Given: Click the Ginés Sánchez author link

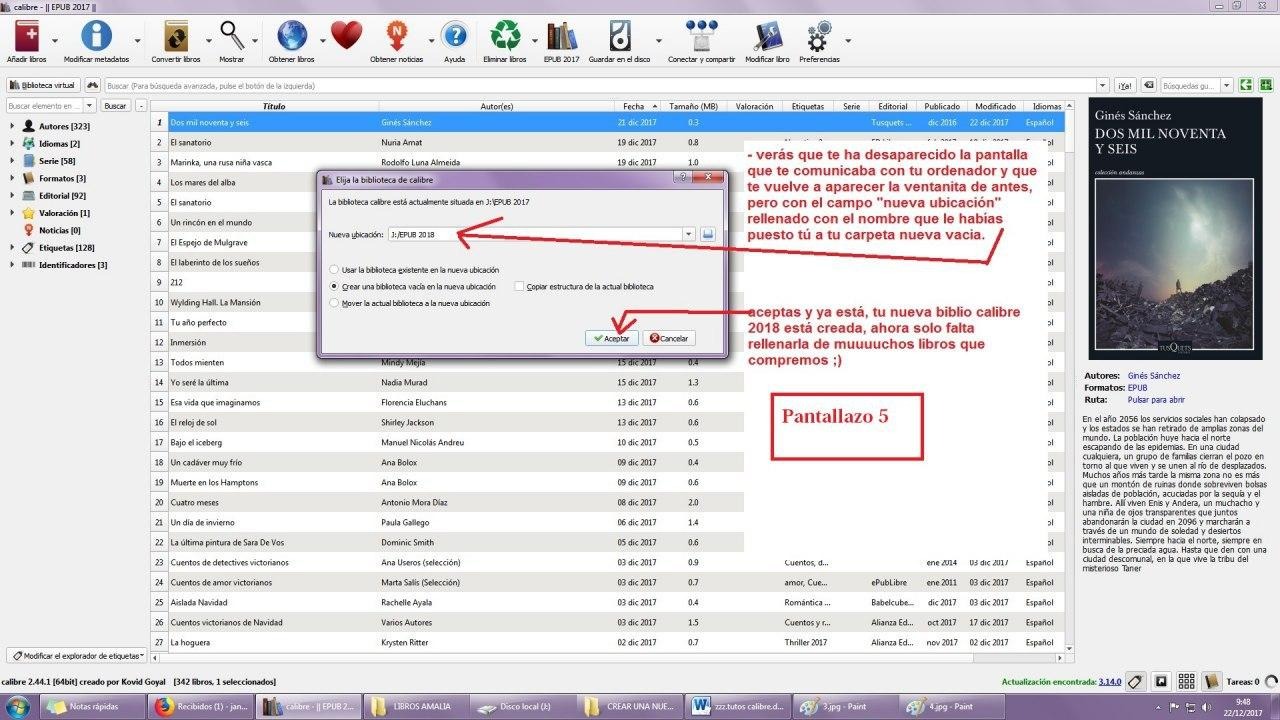Looking at the screenshot, I should click(x=1153, y=376).
